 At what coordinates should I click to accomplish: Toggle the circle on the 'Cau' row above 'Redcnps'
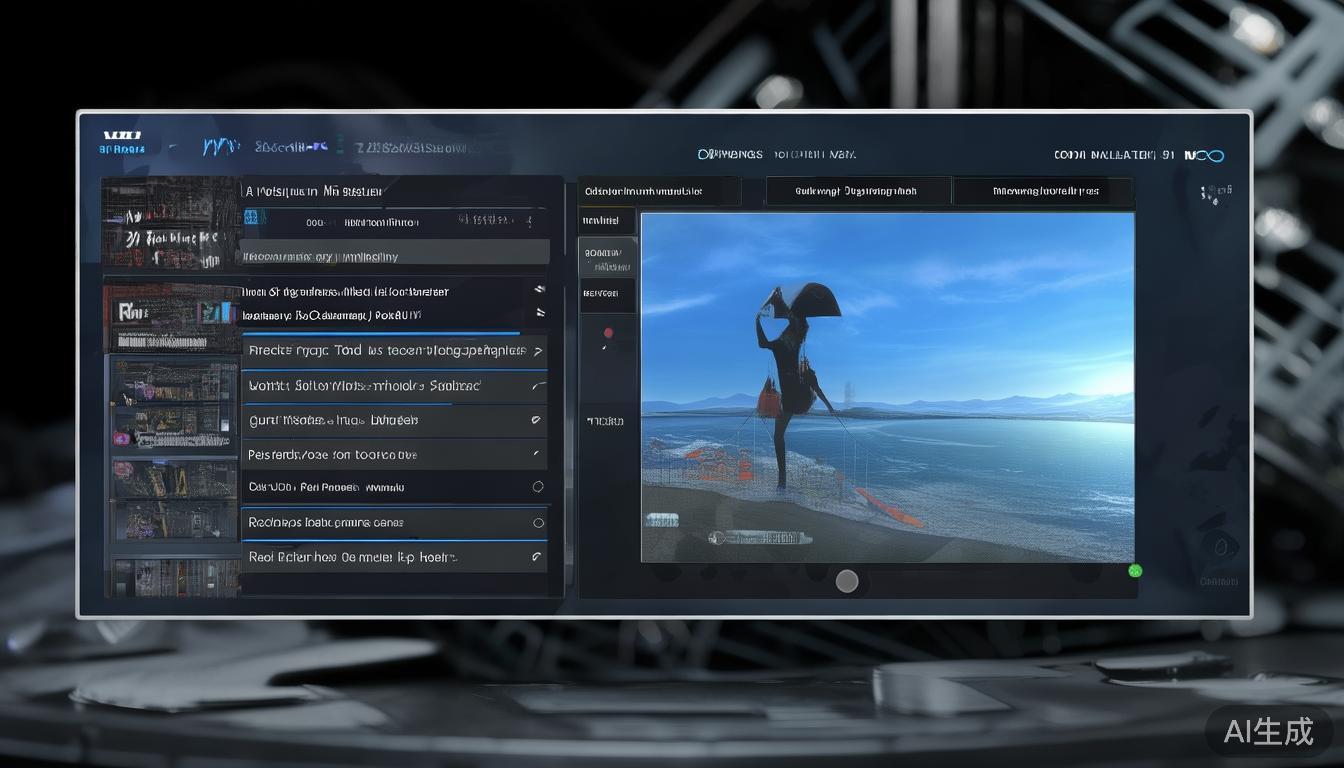coord(538,487)
